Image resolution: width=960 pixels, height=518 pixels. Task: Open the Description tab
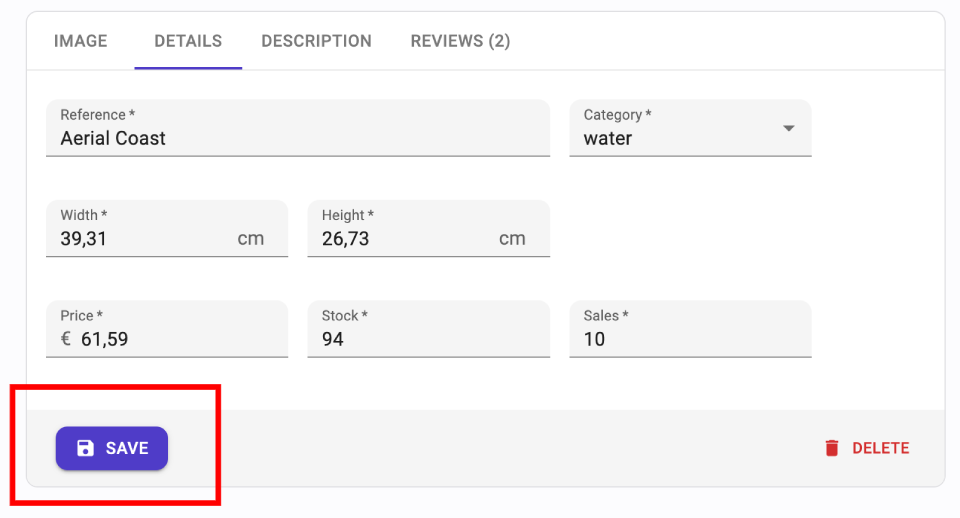click(316, 41)
